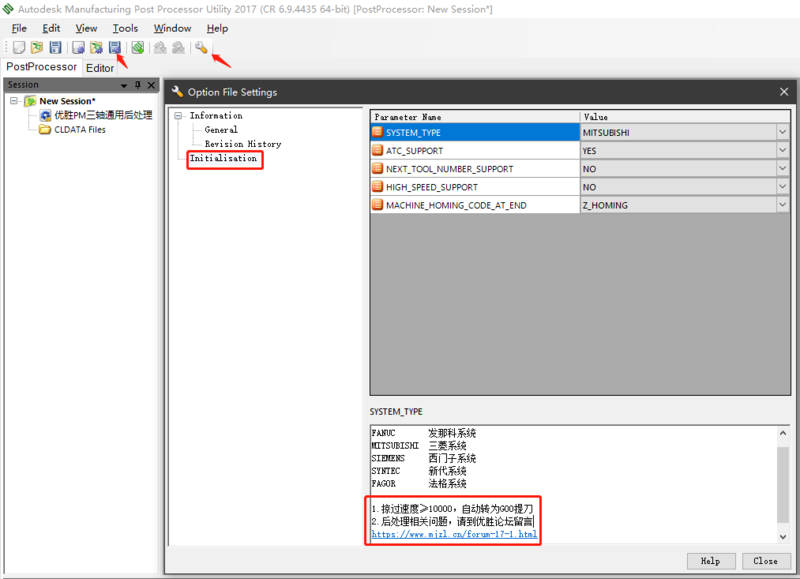This screenshot has width=800, height=579.
Task: Click the New Session toolbar icon
Action: (x=19, y=47)
